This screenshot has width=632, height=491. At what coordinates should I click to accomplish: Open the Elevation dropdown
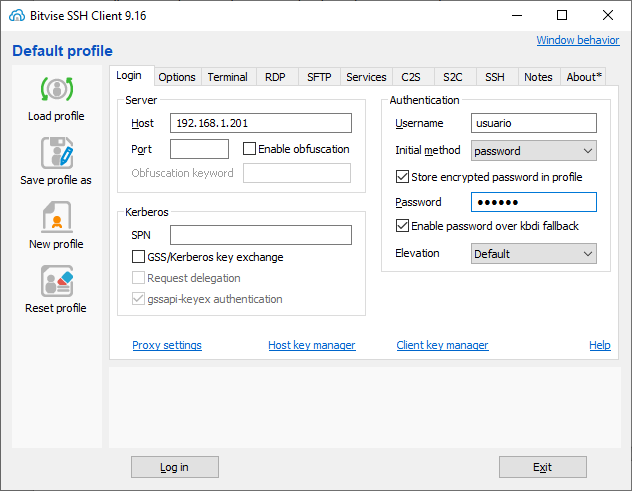(534, 254)
